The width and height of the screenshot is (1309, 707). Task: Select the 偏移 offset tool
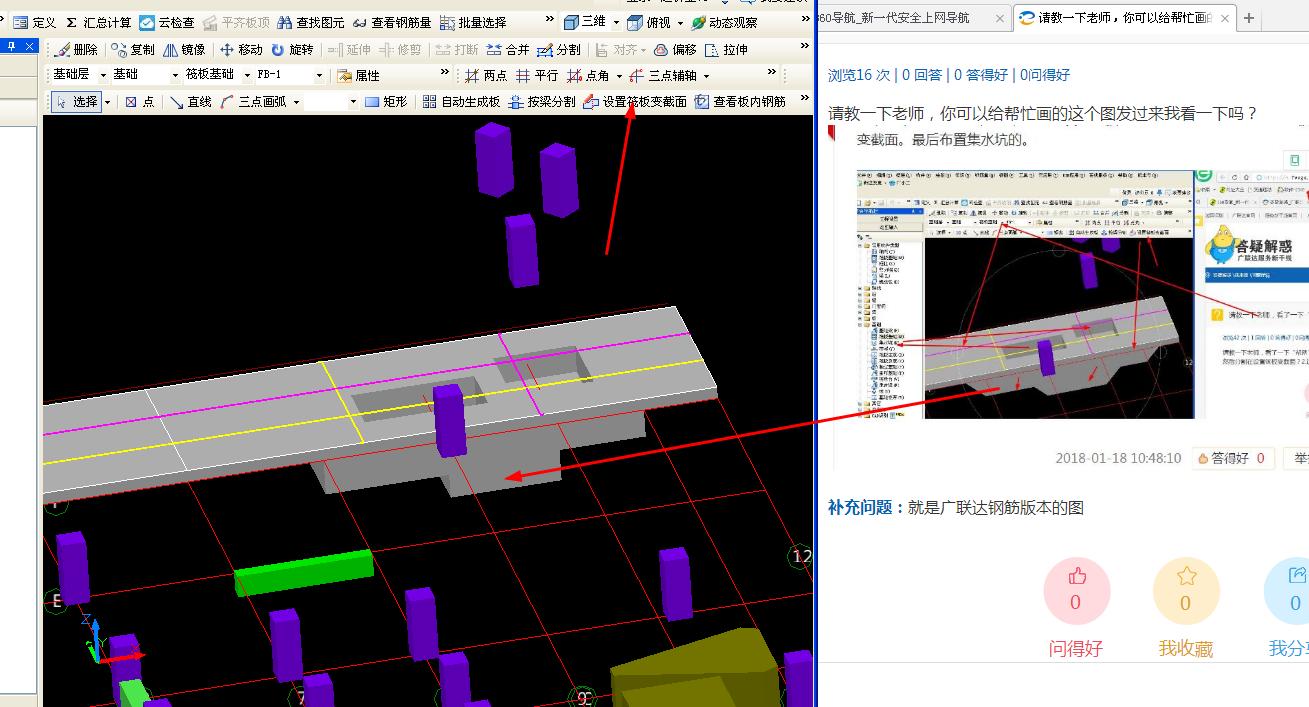point(675,49)
